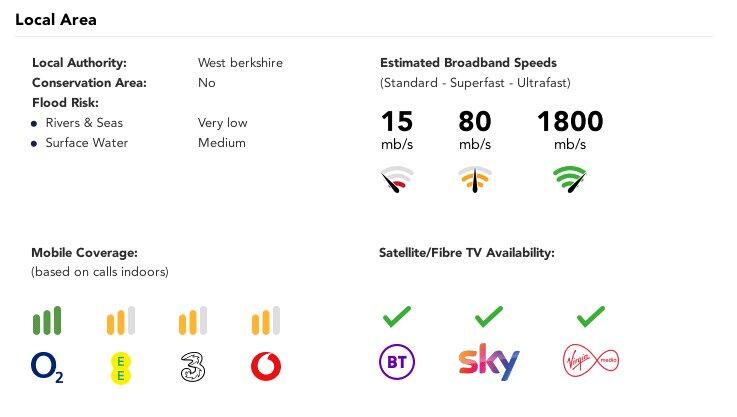Click the BT purple logo
The height and width of the screenshot is (417, 737).
click(397, 362)
